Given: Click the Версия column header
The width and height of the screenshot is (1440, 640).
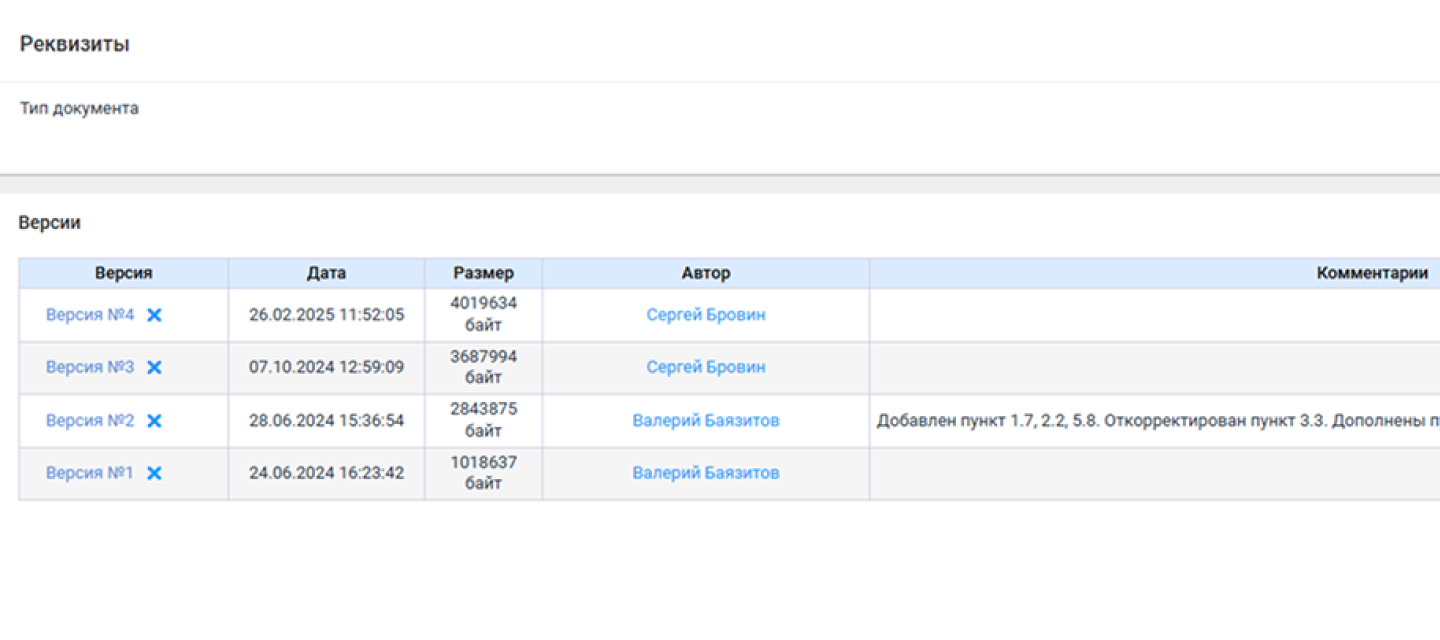Looking at the screenshot, I should pos(124,273).
